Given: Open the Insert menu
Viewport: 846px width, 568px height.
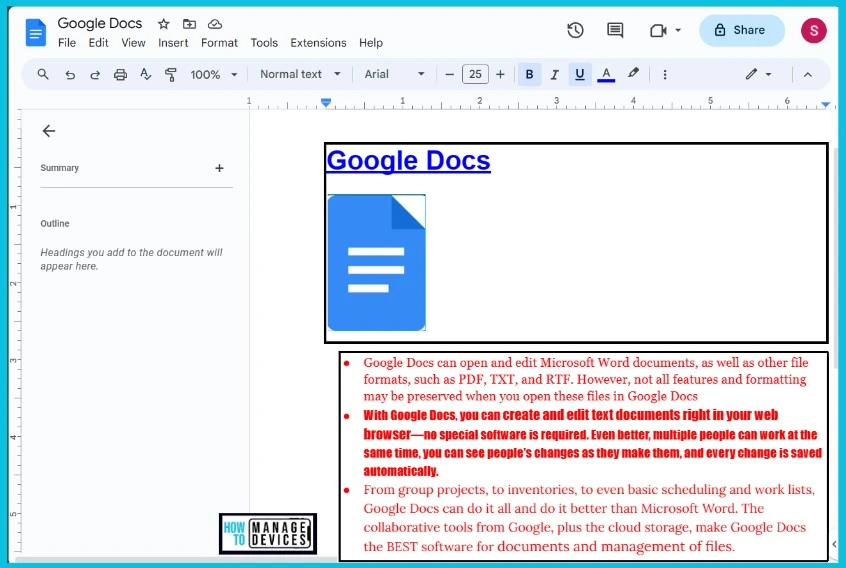Looking at the screenshot, I should pyautogui.click(x=173, y=43).
